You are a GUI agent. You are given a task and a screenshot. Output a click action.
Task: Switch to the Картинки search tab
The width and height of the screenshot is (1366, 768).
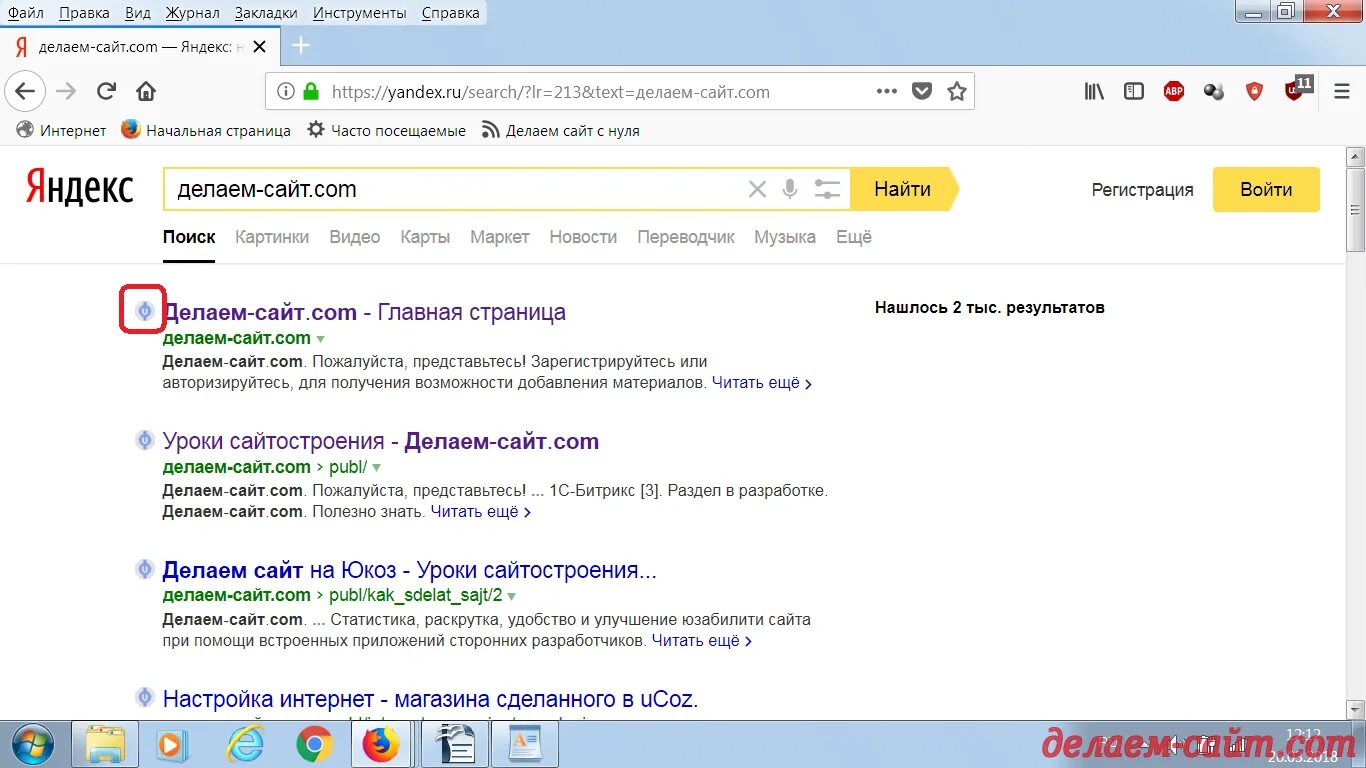(x=272, y=237)
